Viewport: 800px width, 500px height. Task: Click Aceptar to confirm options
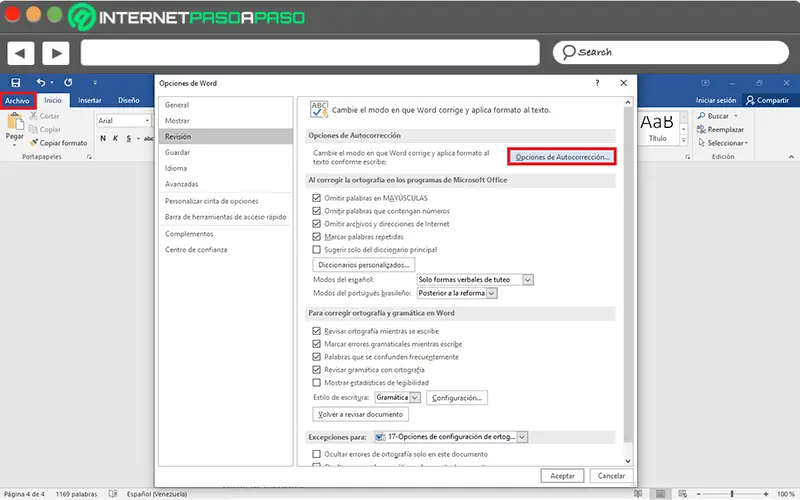tap(562, 476)
